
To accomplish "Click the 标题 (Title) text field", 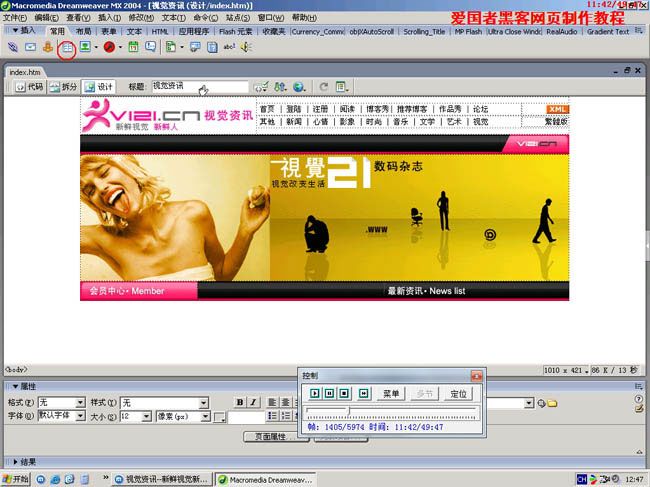I will (x=200, y=87).
